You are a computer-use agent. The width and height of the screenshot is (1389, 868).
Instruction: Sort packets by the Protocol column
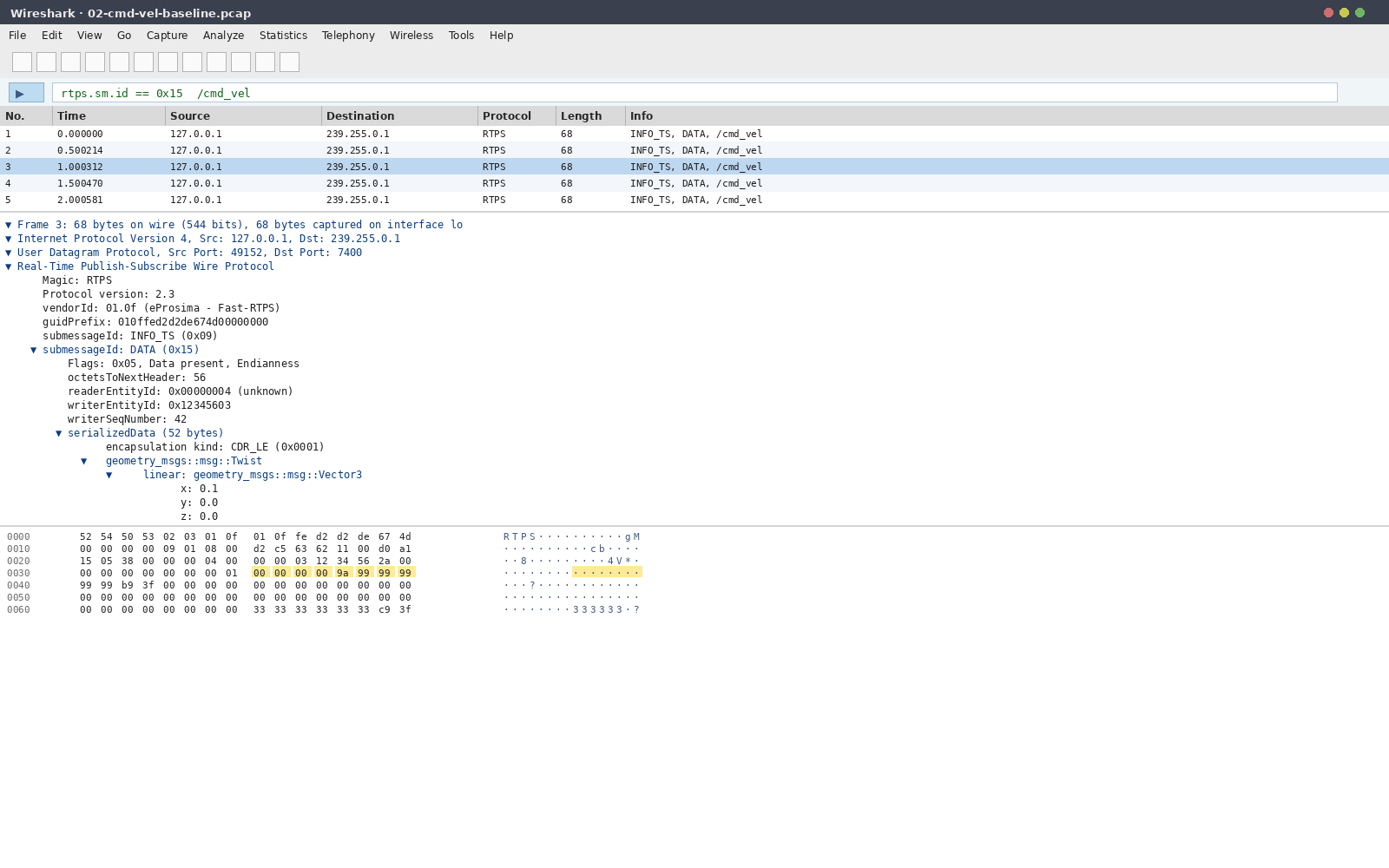[x=517, y=116]
